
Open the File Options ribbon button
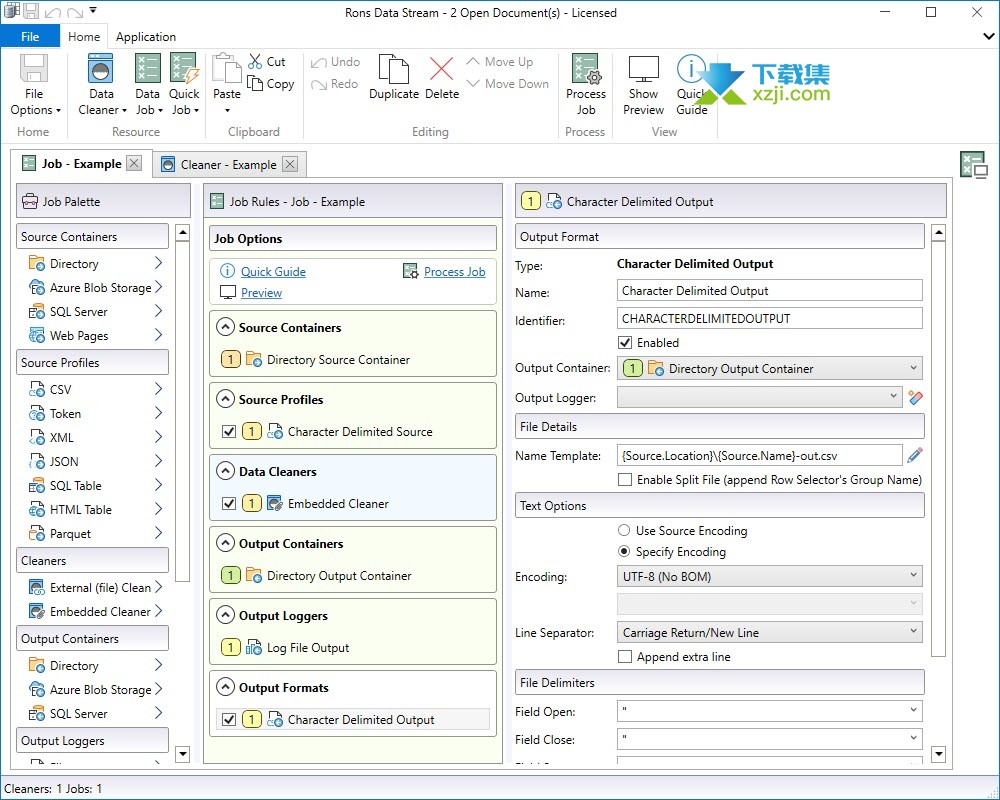coord(34,85)
